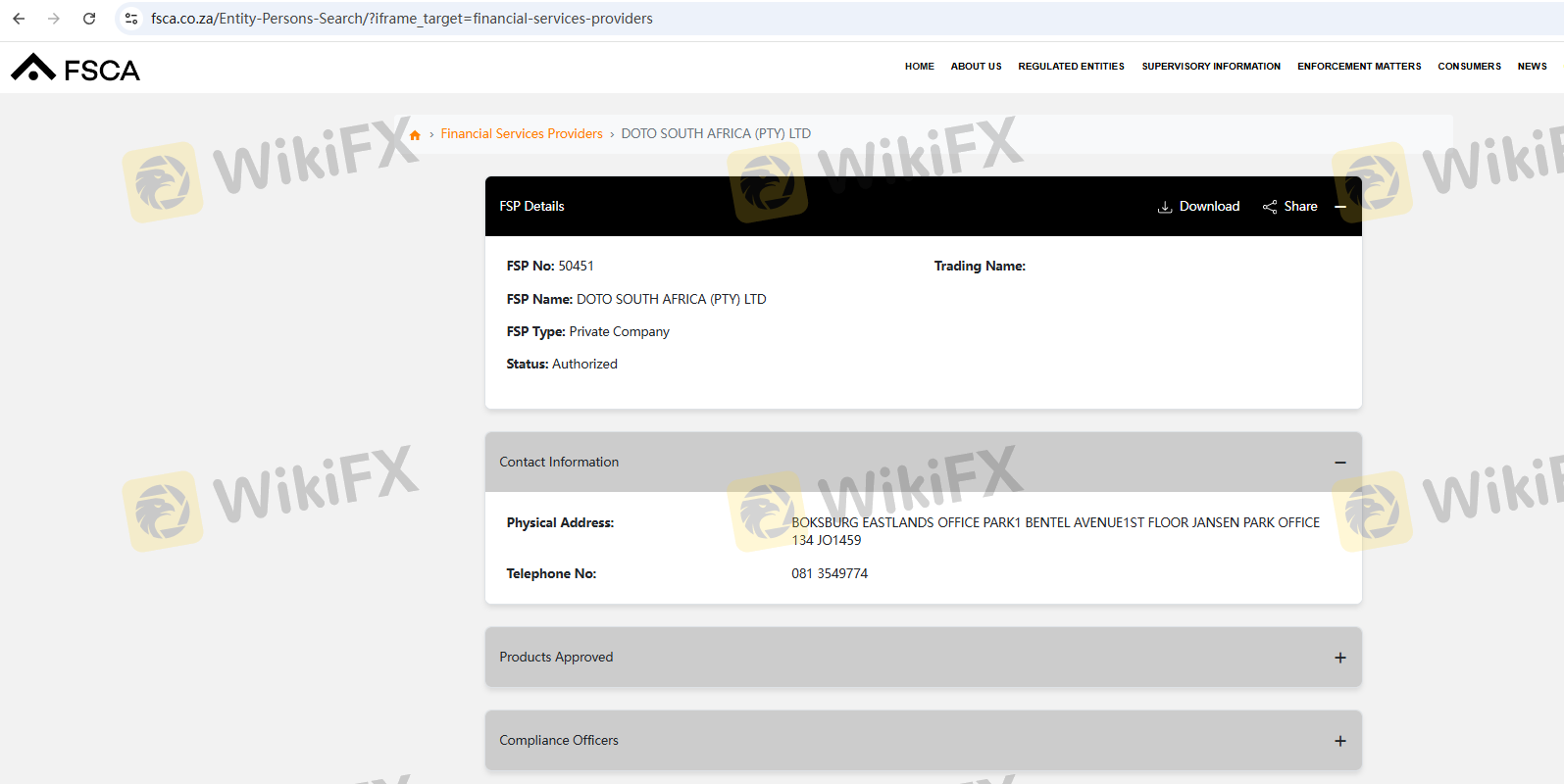Select the FSP No value 50451
This screenshot has height=784, width=1564.
tap(577, 266)
